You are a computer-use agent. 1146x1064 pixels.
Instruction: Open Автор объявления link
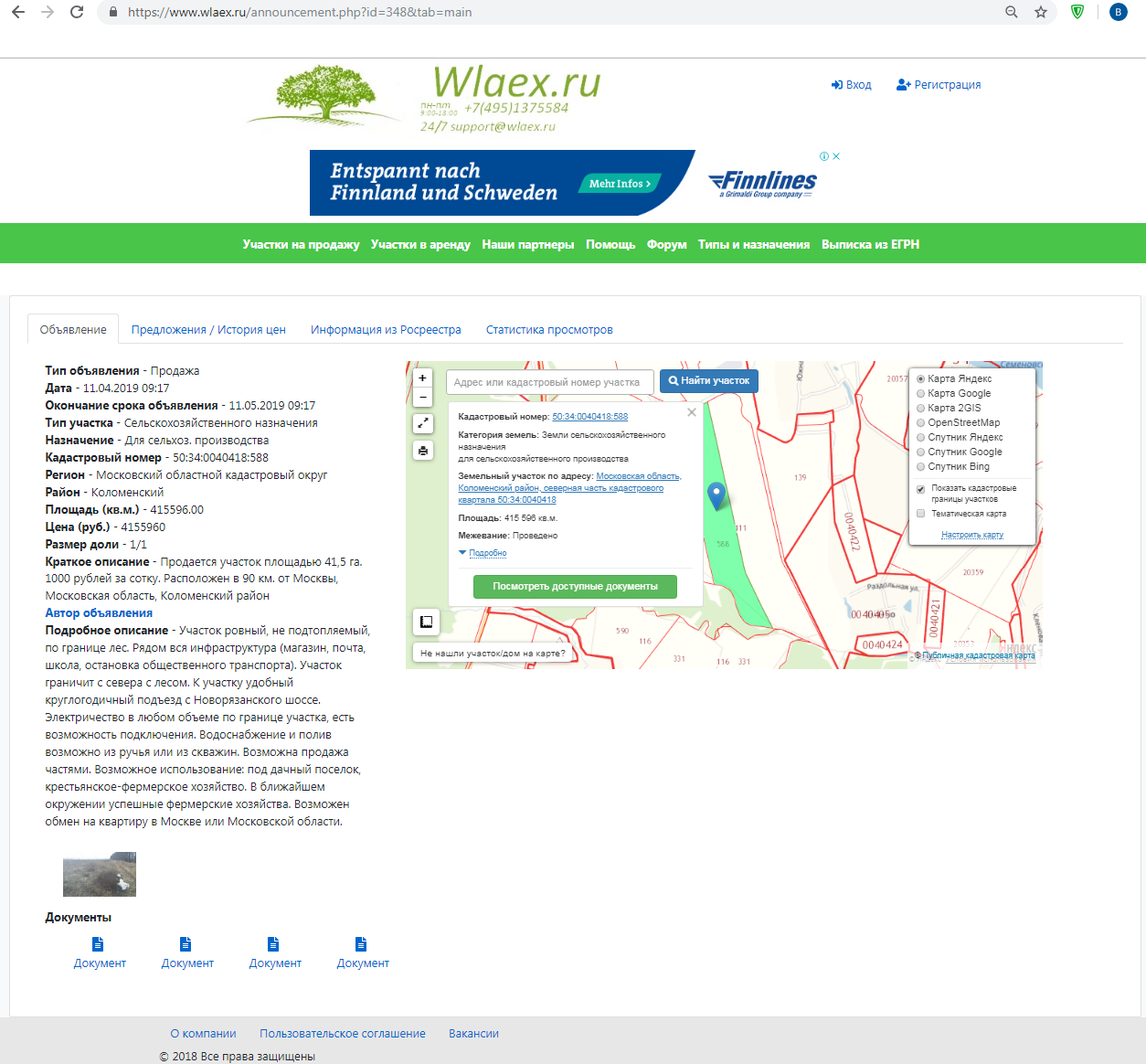point(99,613)
